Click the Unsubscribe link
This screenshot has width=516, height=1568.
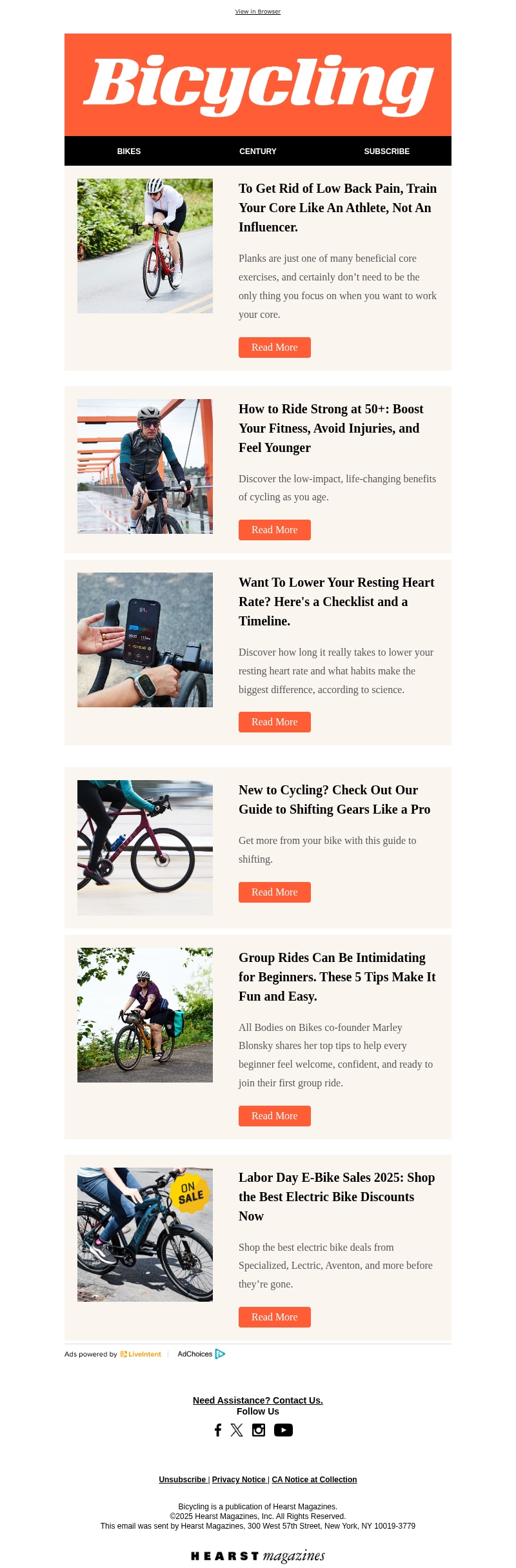(183, 1480)
